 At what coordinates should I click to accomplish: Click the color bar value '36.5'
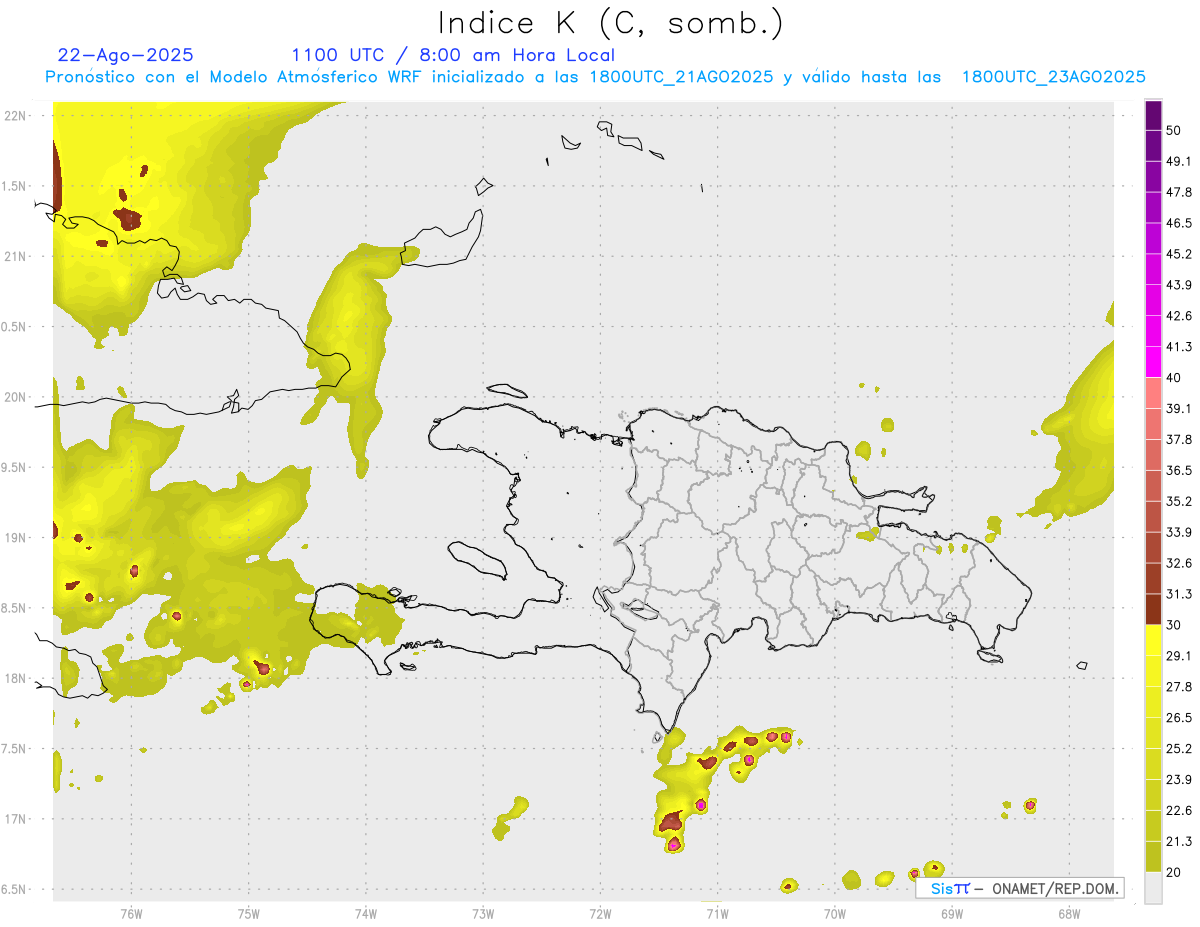tap(1179, 470)
